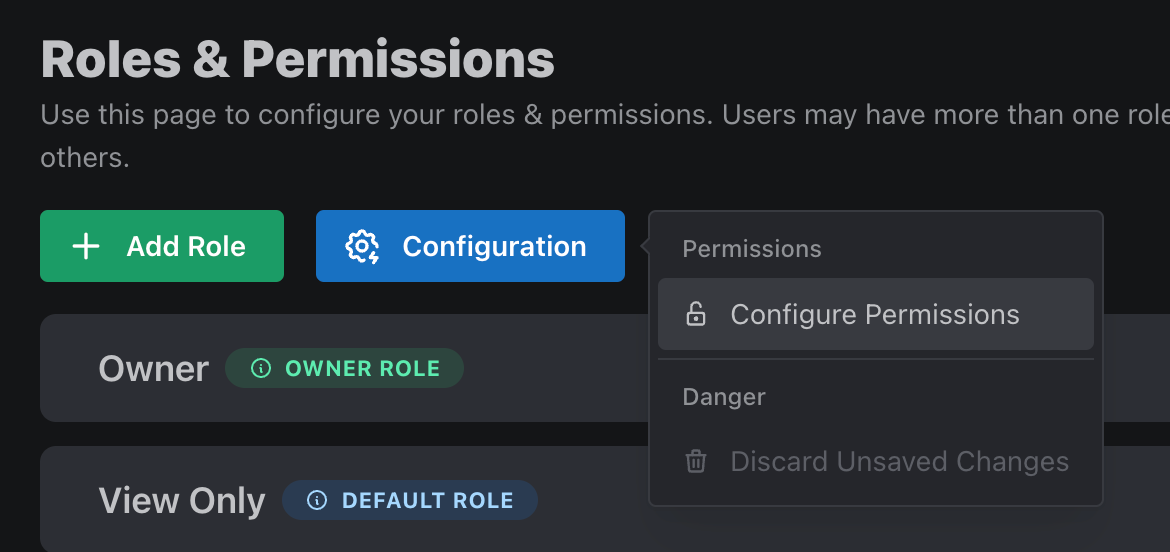Screen dimensions: 1170x552
Task: Click the trash can icon under Danger
Action: 695,461
